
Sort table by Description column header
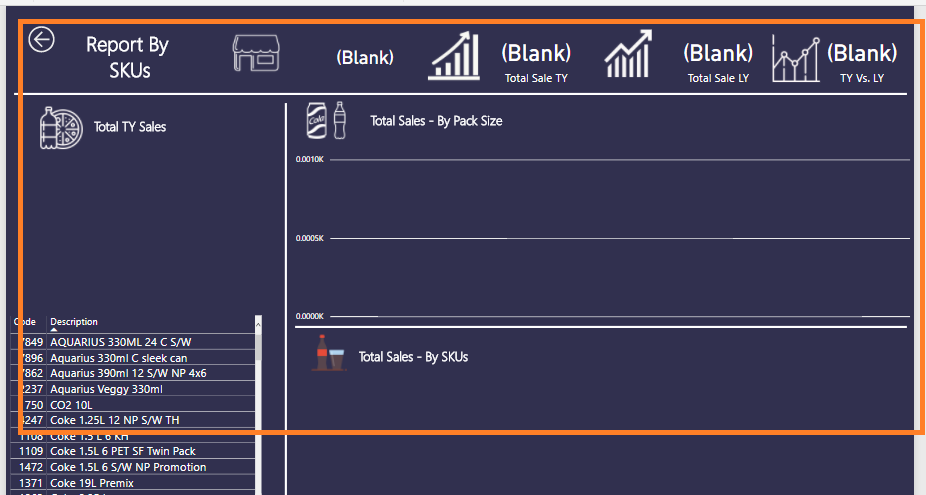tap(74, 322)
